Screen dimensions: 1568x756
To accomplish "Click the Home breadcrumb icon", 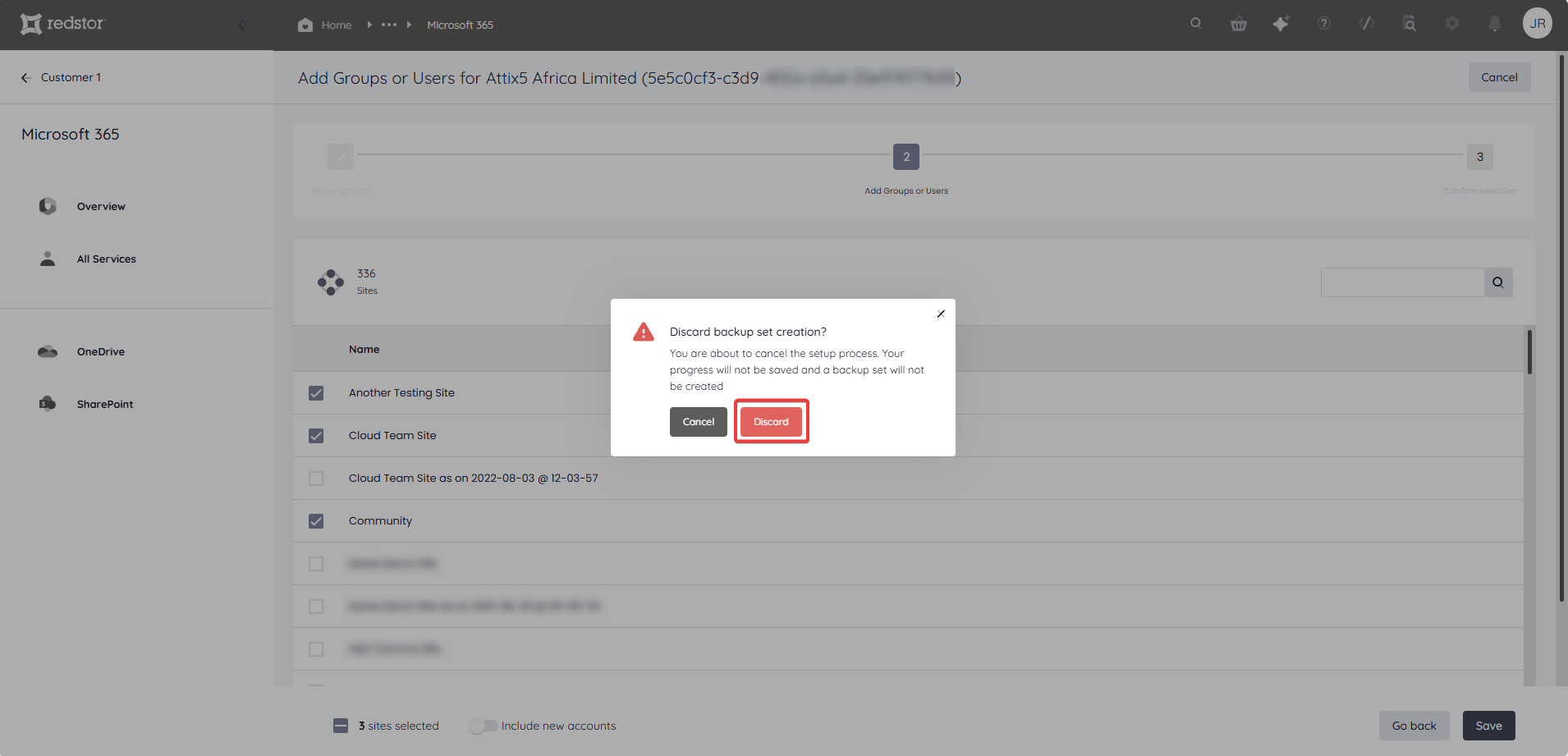I will [x=305, y=25].
